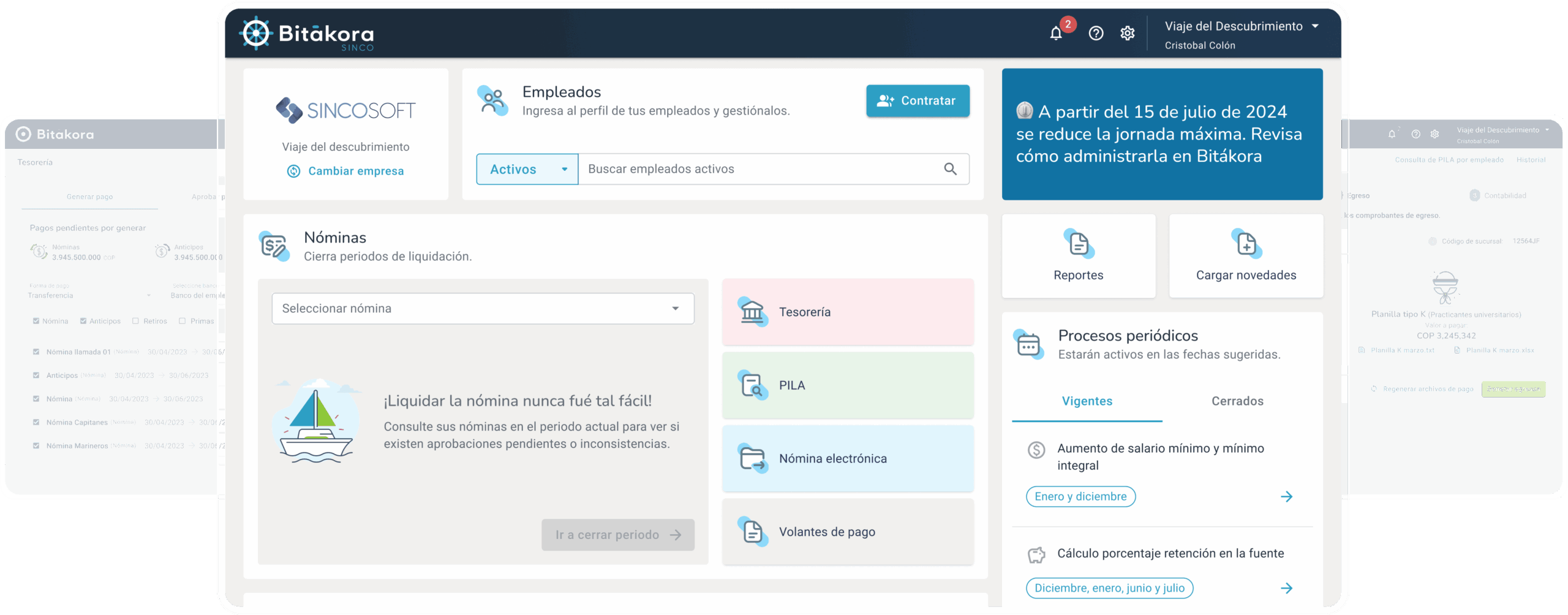Open the settings gear icon

click(x=1127, y=33)
